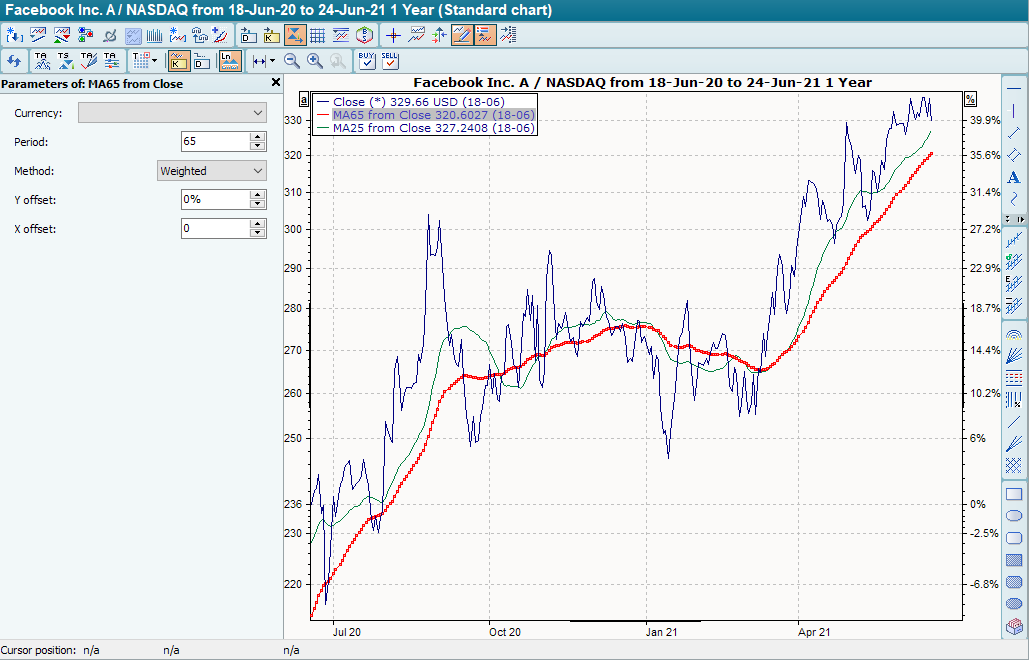
Task: Refresh chart data with circular arrows icon
Action: tap(14, 61)
